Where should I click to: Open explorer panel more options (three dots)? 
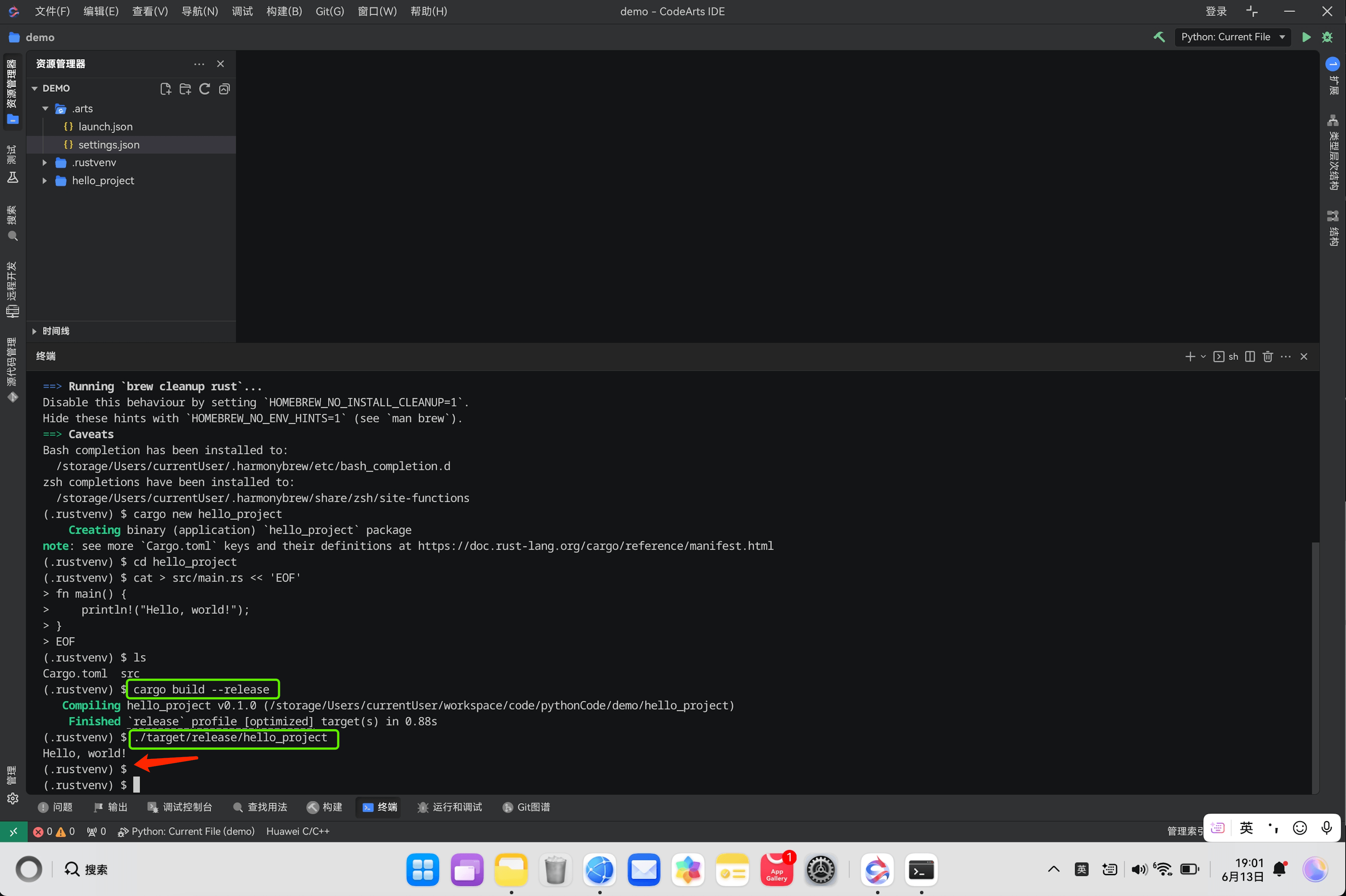tap(199, 64)
